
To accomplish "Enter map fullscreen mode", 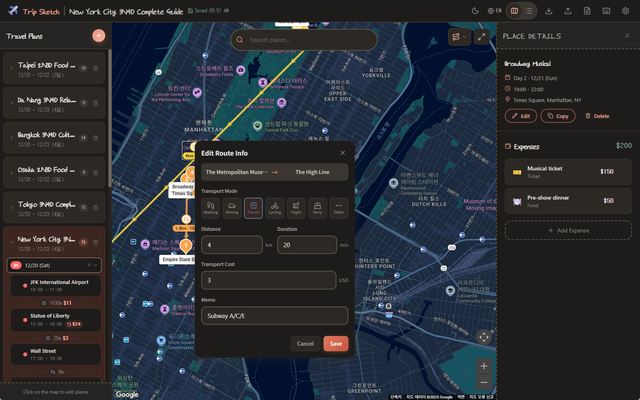I will [x=482, y=37].
